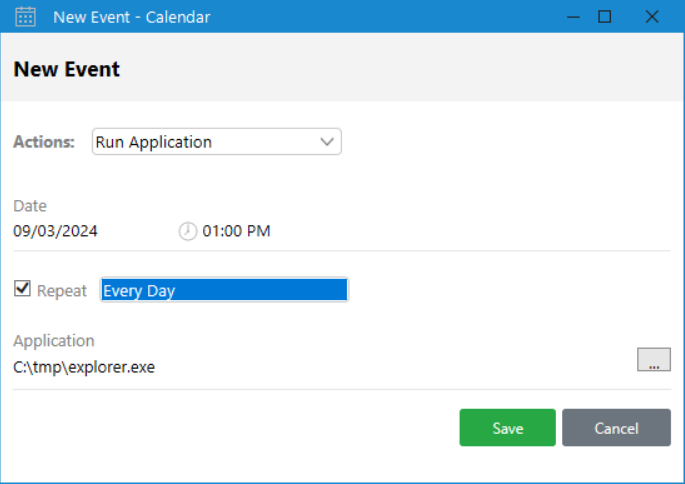Open the Every Day repeat selector
685x484 pixels.
(x=224, y=290)
